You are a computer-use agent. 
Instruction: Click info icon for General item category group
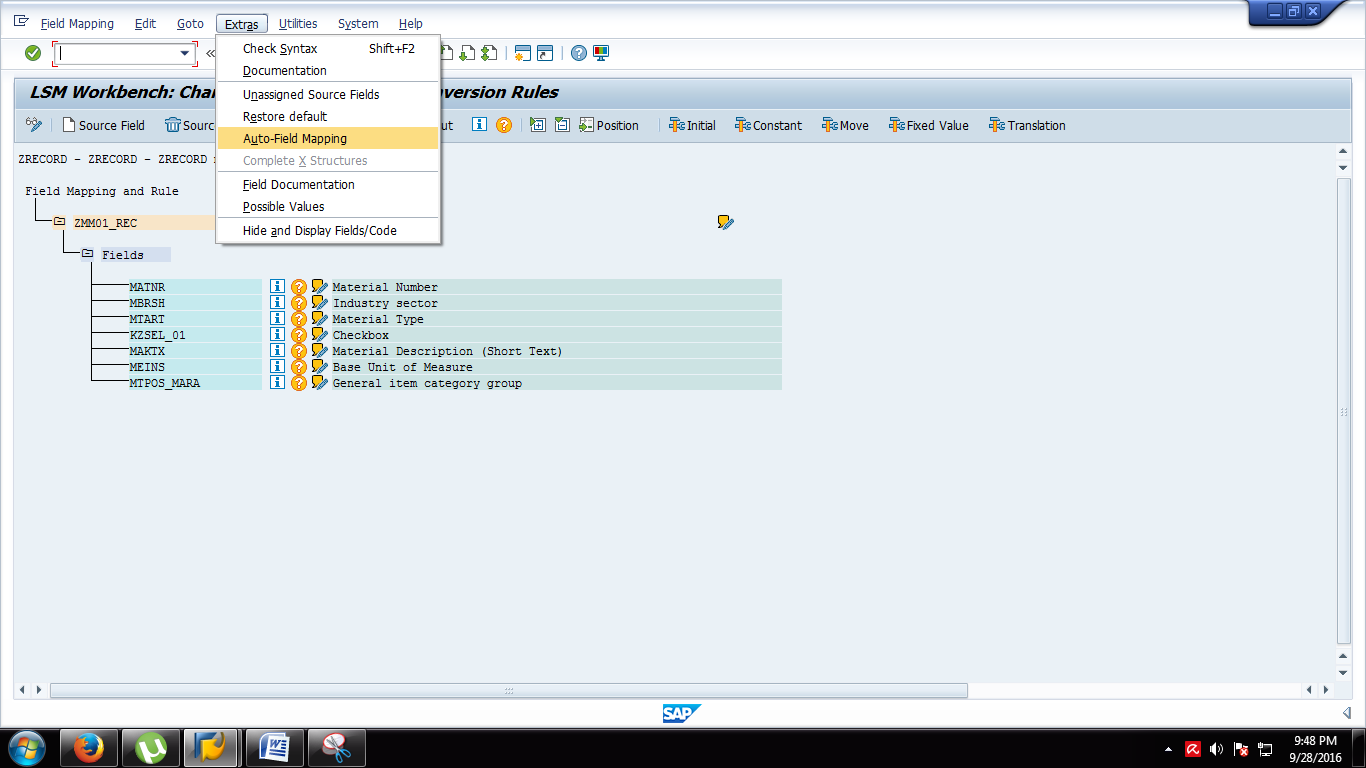coord(277,383)
